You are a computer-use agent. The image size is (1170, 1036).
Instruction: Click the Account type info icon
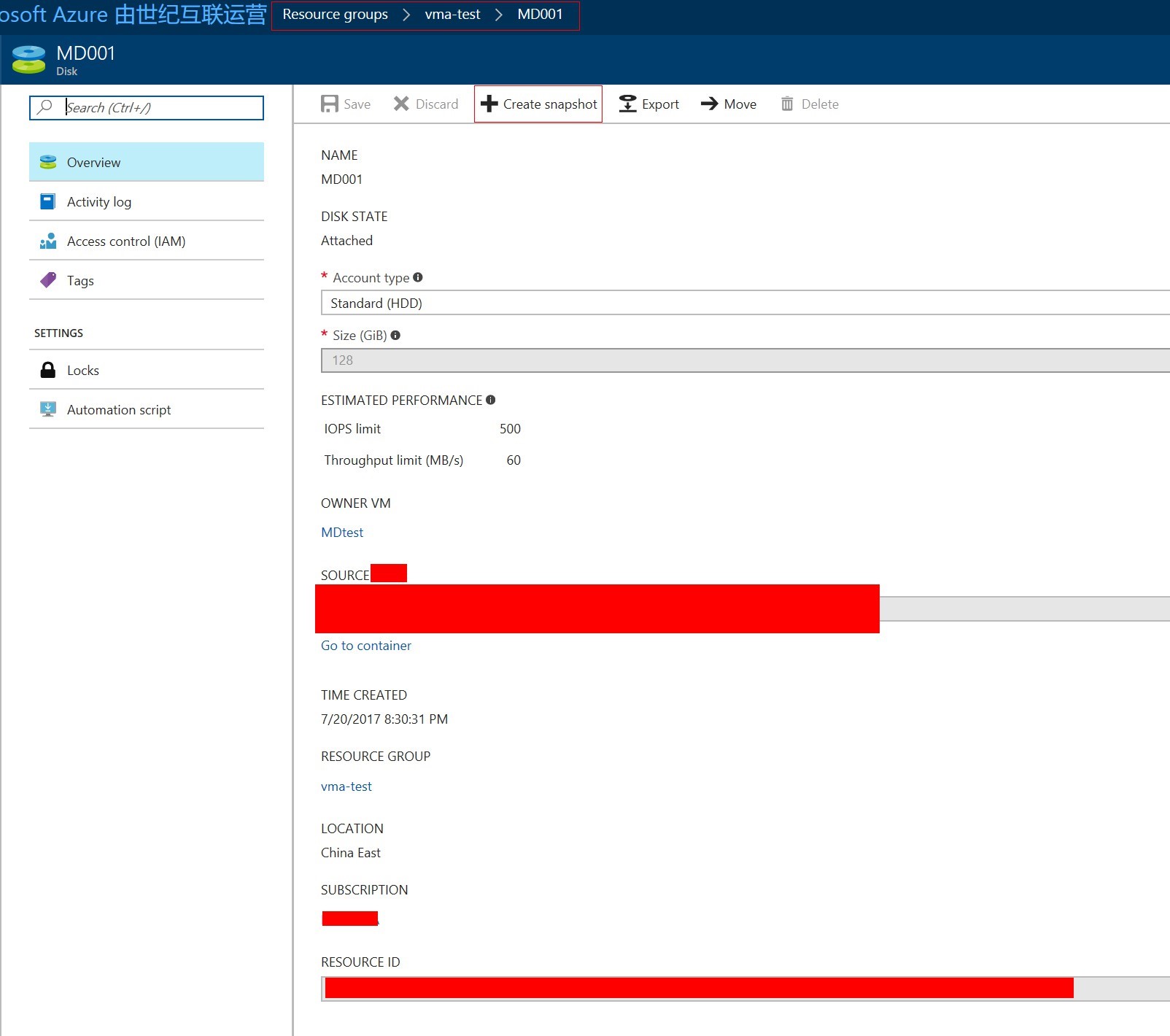coord(418,277)
